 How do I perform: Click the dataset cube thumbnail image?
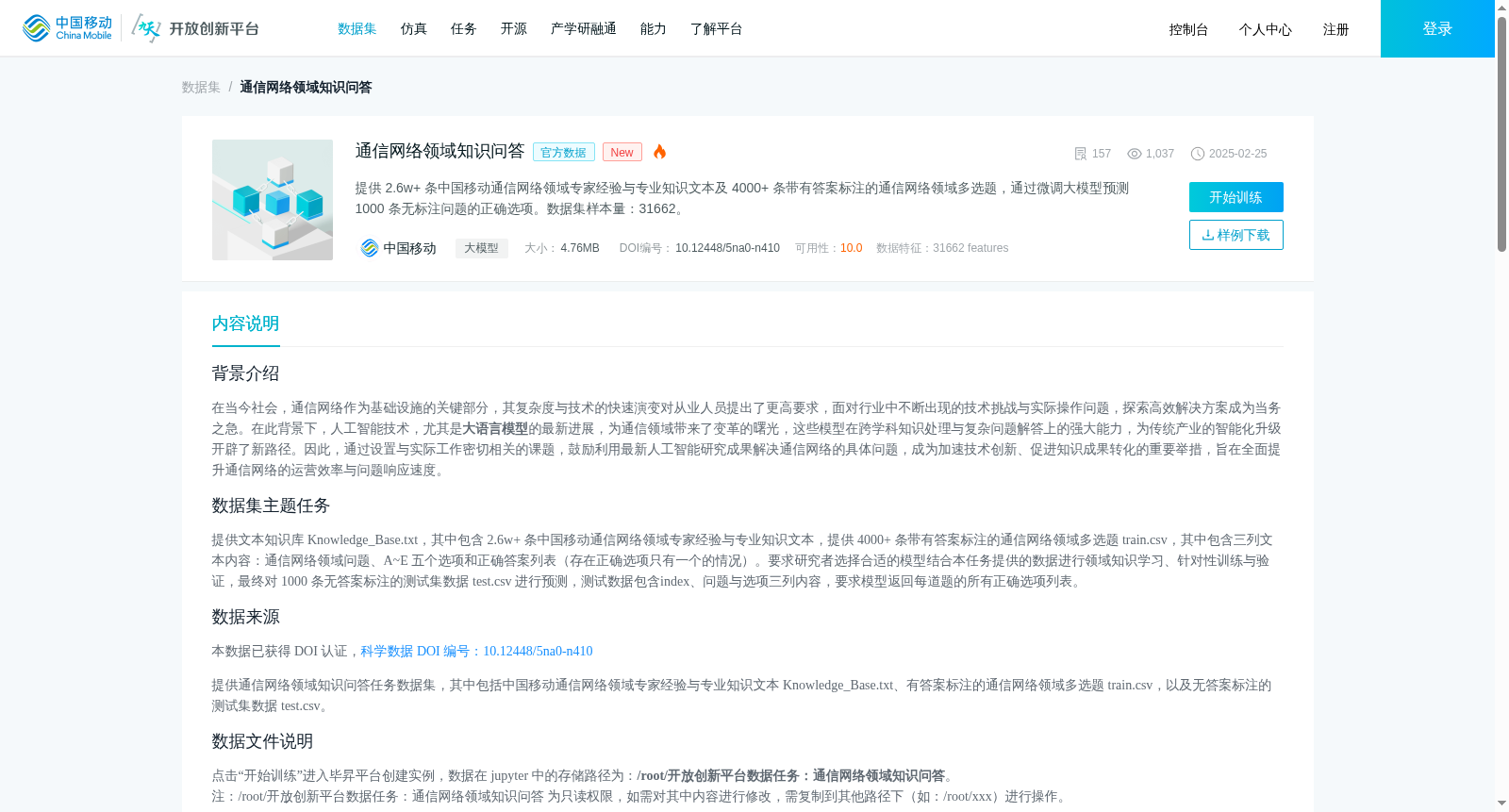pos(273,200)
